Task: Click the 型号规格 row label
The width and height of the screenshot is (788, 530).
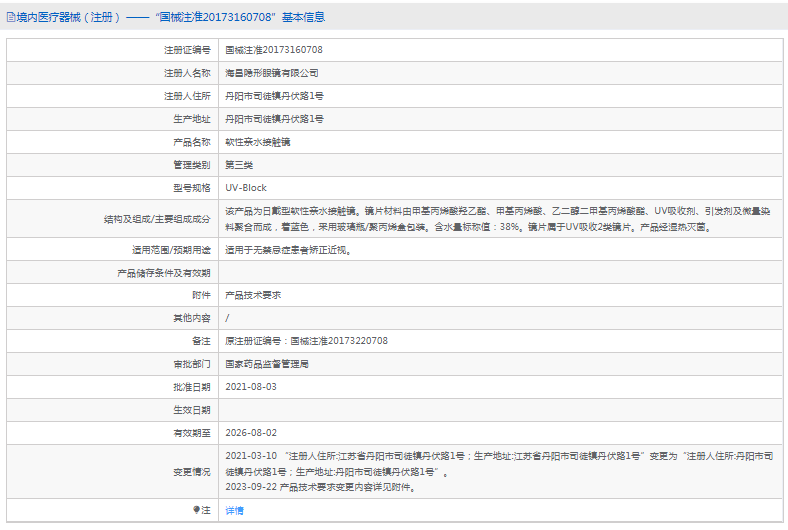Action: pyautogui.click(x=192, y=188)
